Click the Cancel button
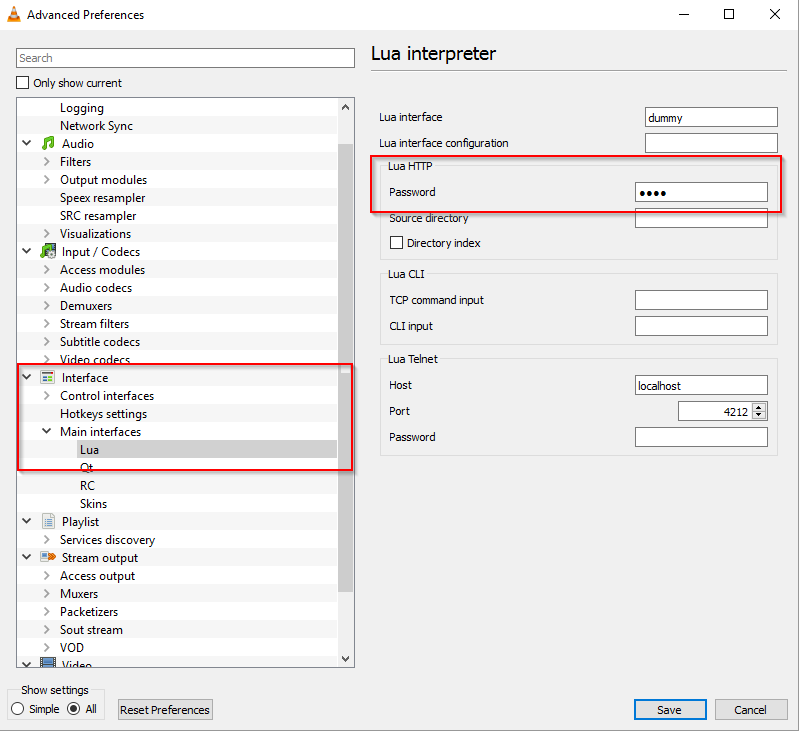Viewport: 799px width, 731px height. (x=751, y=710)
